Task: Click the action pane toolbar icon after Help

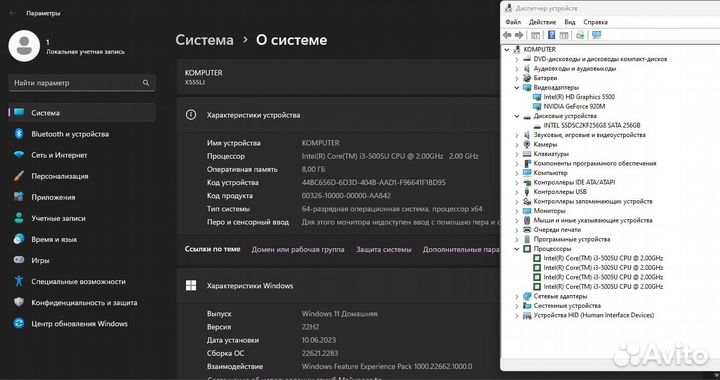Action: coord(564,35)
